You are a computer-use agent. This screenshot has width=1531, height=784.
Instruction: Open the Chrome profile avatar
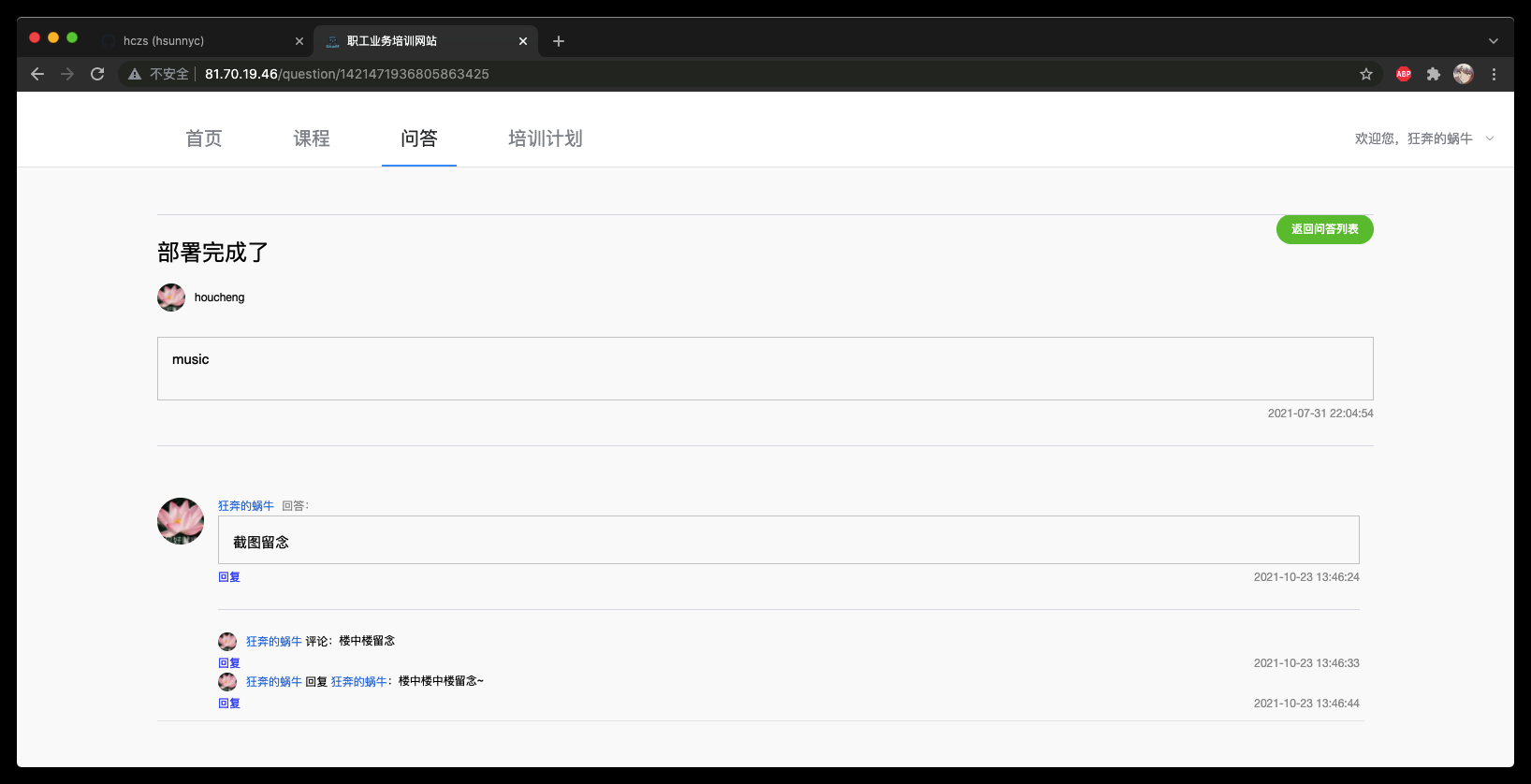(1464, 74)
